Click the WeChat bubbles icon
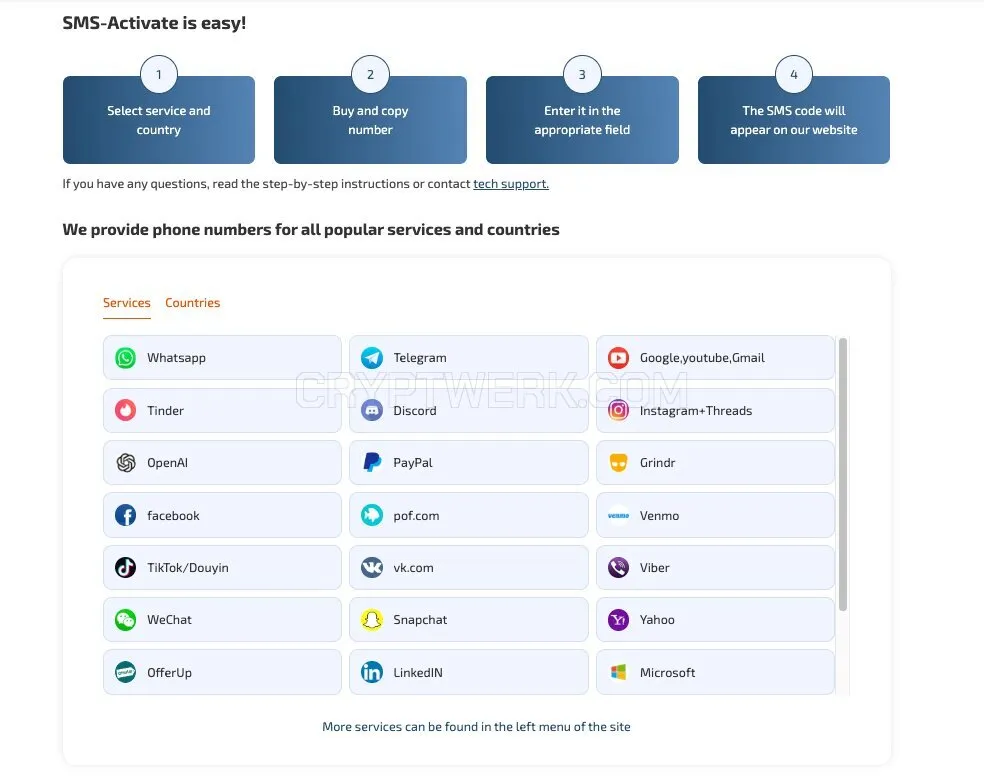The width and height of the screenshot is (984, 781). (x=126, y=620)
